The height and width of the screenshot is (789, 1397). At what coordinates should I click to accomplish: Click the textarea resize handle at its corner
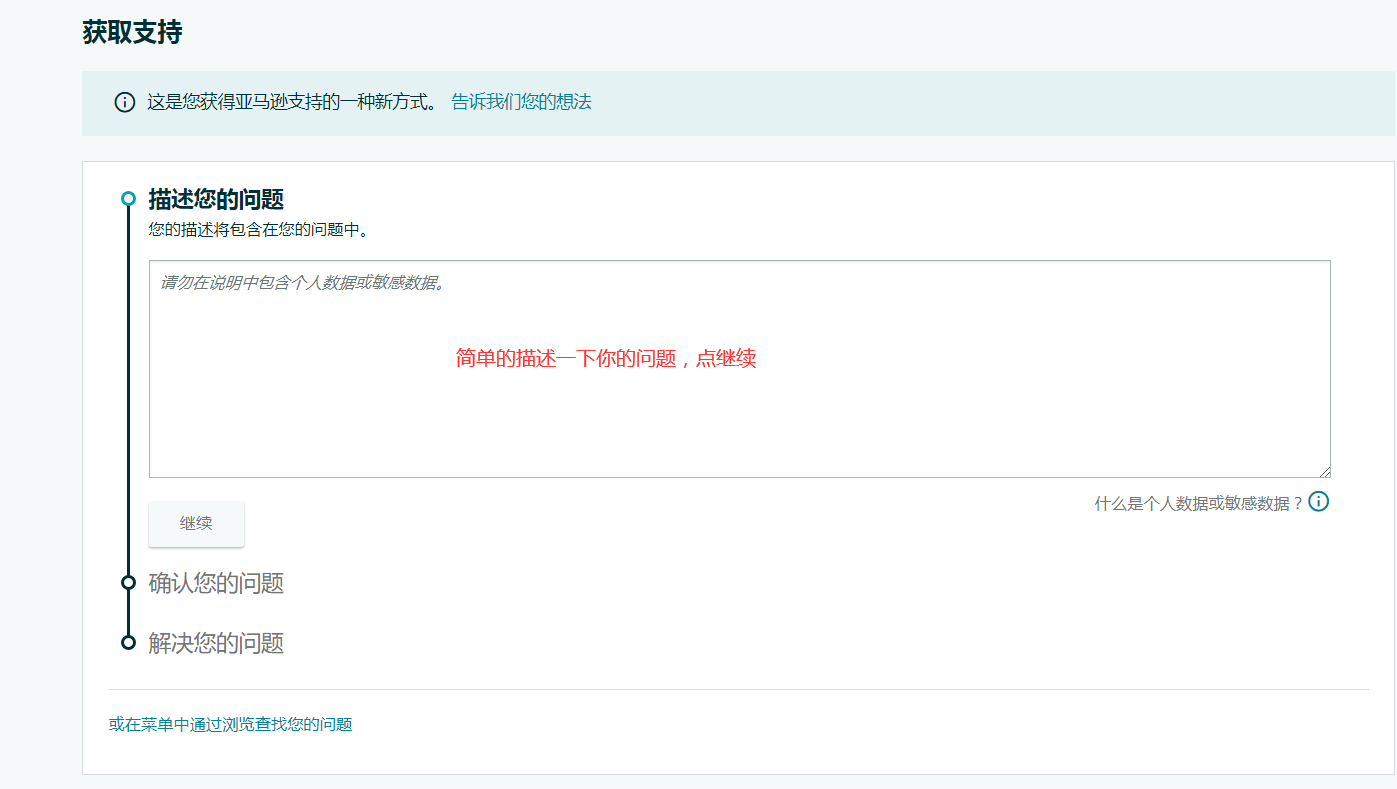point(1327,473)
